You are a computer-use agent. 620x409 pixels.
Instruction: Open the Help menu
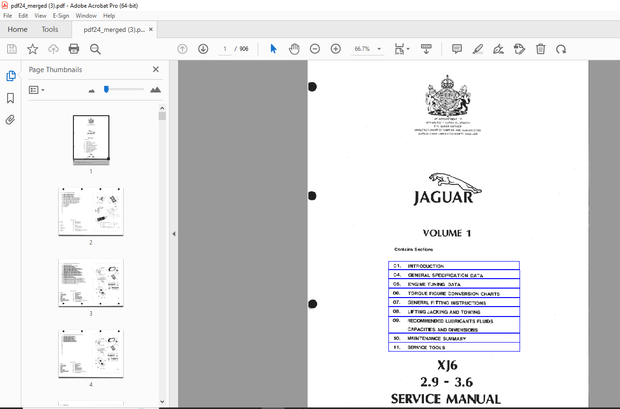[109, 16]
